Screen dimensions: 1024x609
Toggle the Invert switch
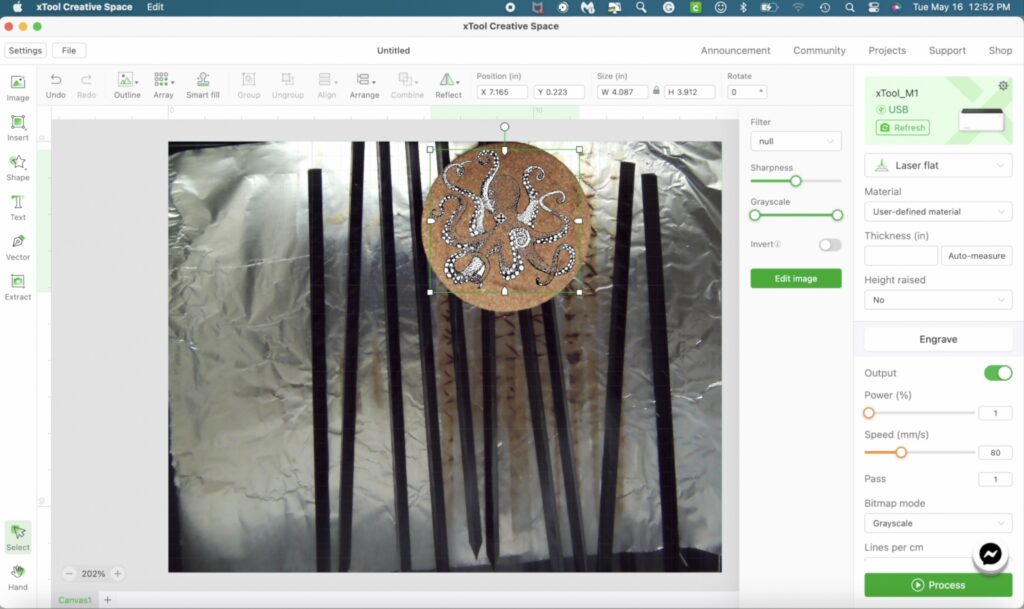pyautogui.click(x=829, y=245)
